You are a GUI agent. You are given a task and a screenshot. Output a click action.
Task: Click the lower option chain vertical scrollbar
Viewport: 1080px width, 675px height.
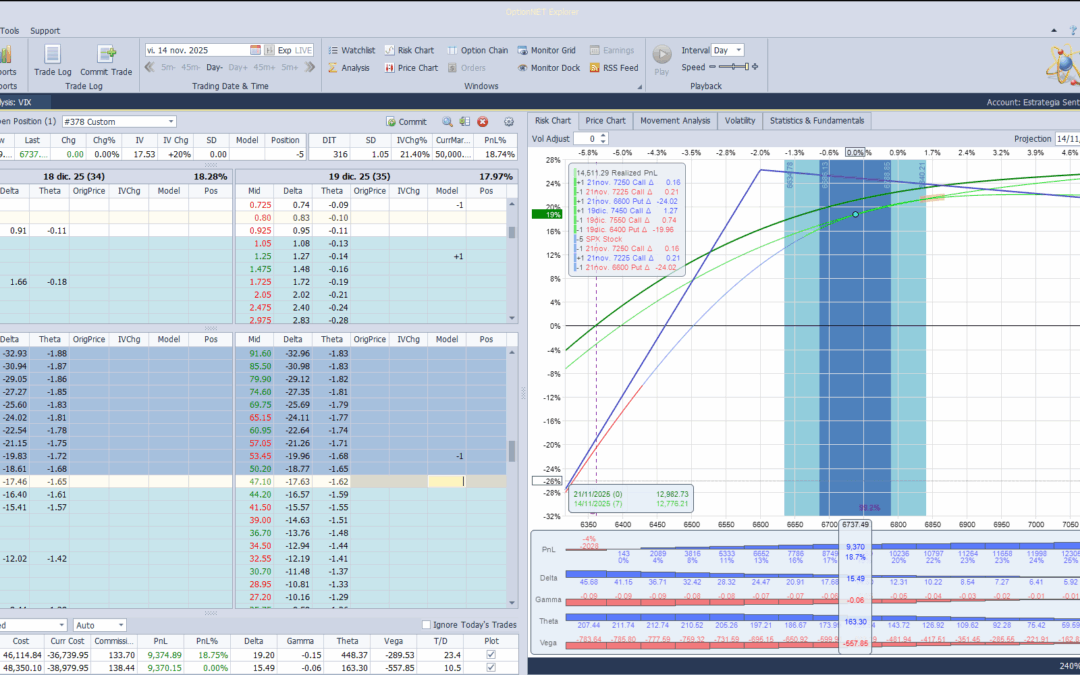click(x=512, y=477)
